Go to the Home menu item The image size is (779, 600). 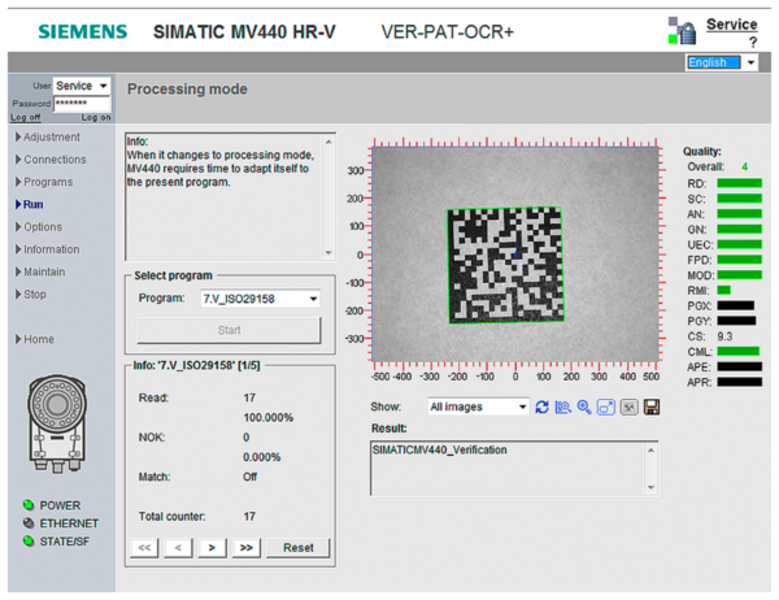[35, 339]
